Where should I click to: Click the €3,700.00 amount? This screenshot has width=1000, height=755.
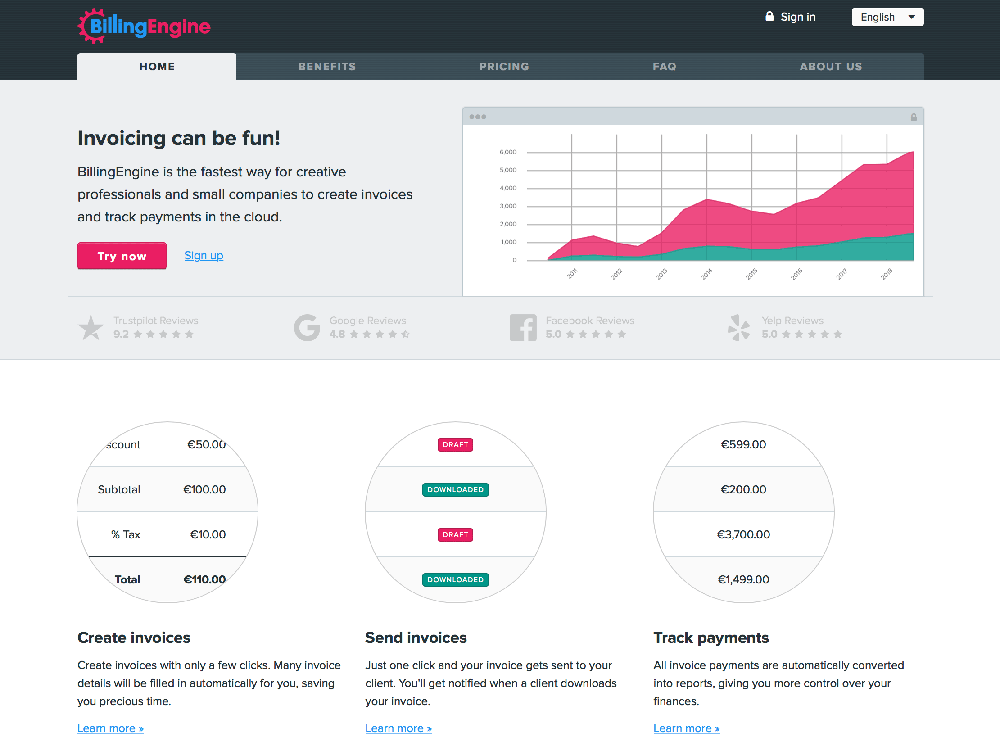pyautogui.click(x=744, y=534)
